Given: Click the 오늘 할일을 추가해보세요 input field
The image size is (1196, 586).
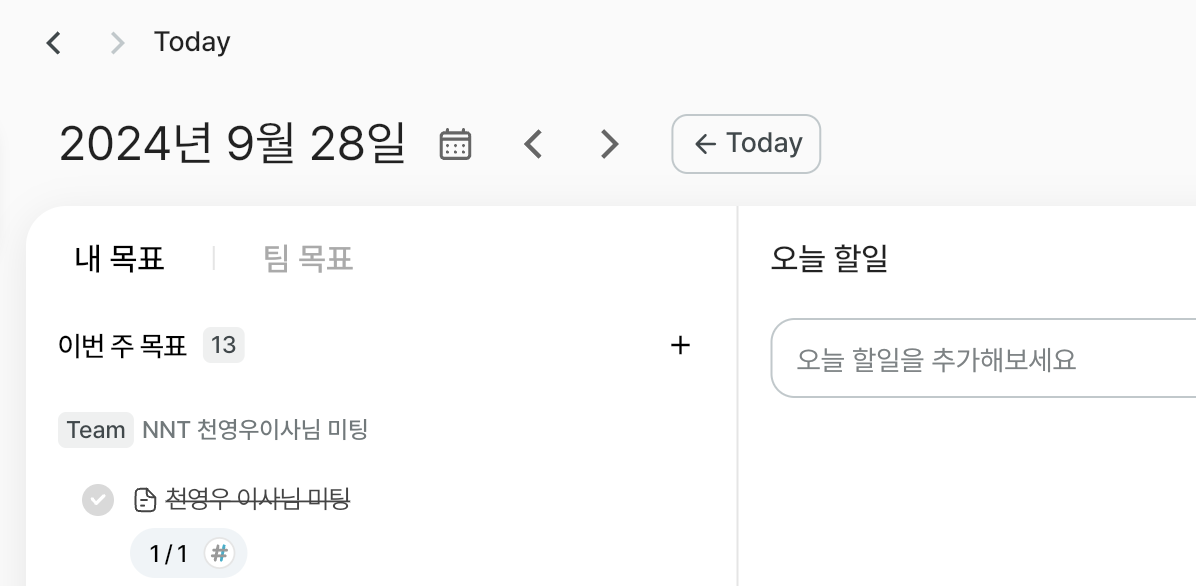Looking at the screenshot, I should click(983, 358).
